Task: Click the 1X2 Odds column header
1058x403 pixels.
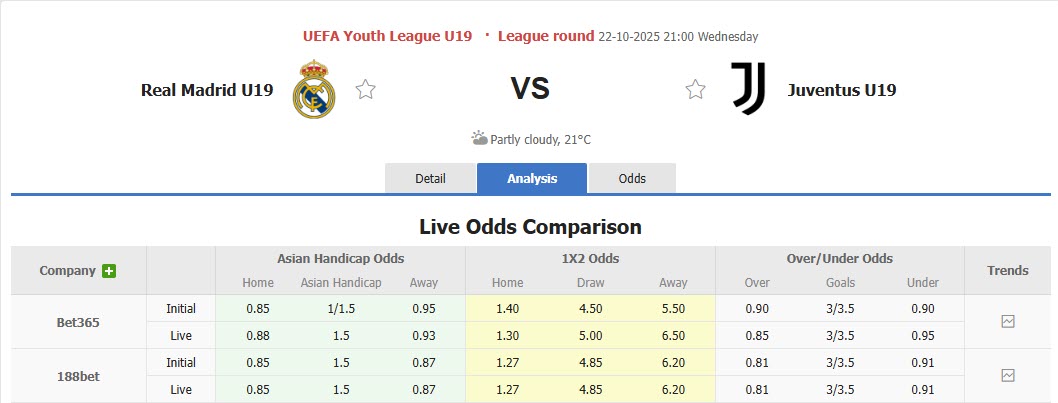Action: click(590, 258)
